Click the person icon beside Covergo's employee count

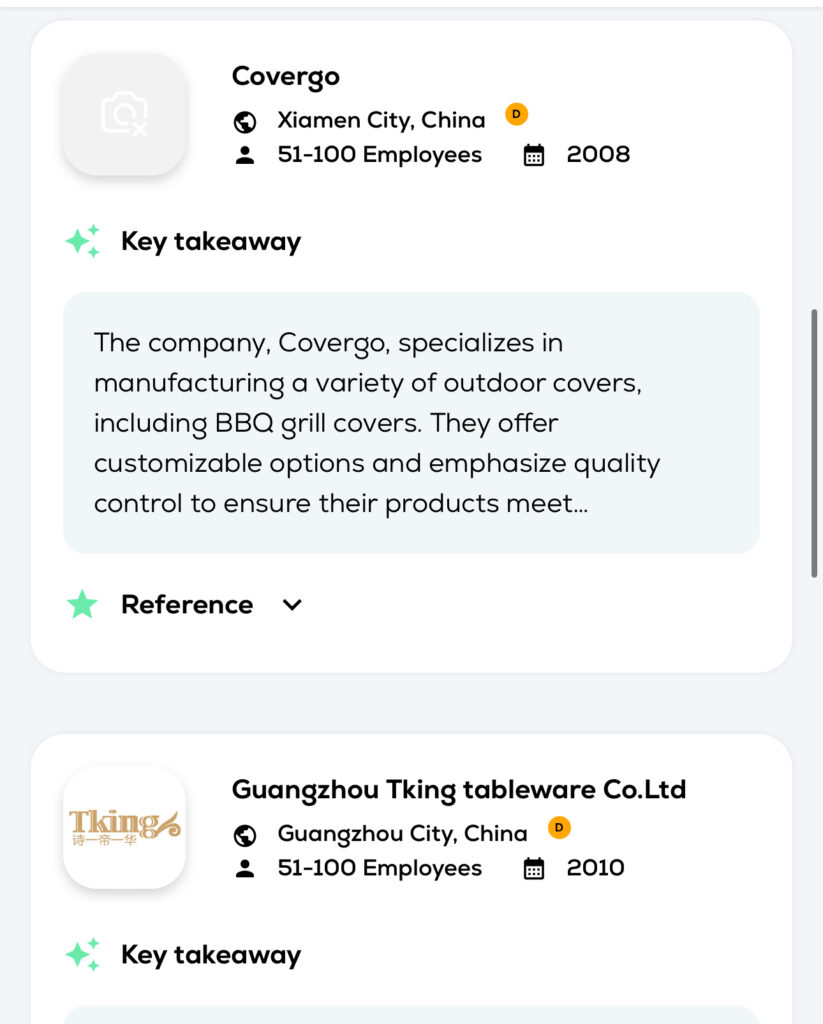(245, 155)
